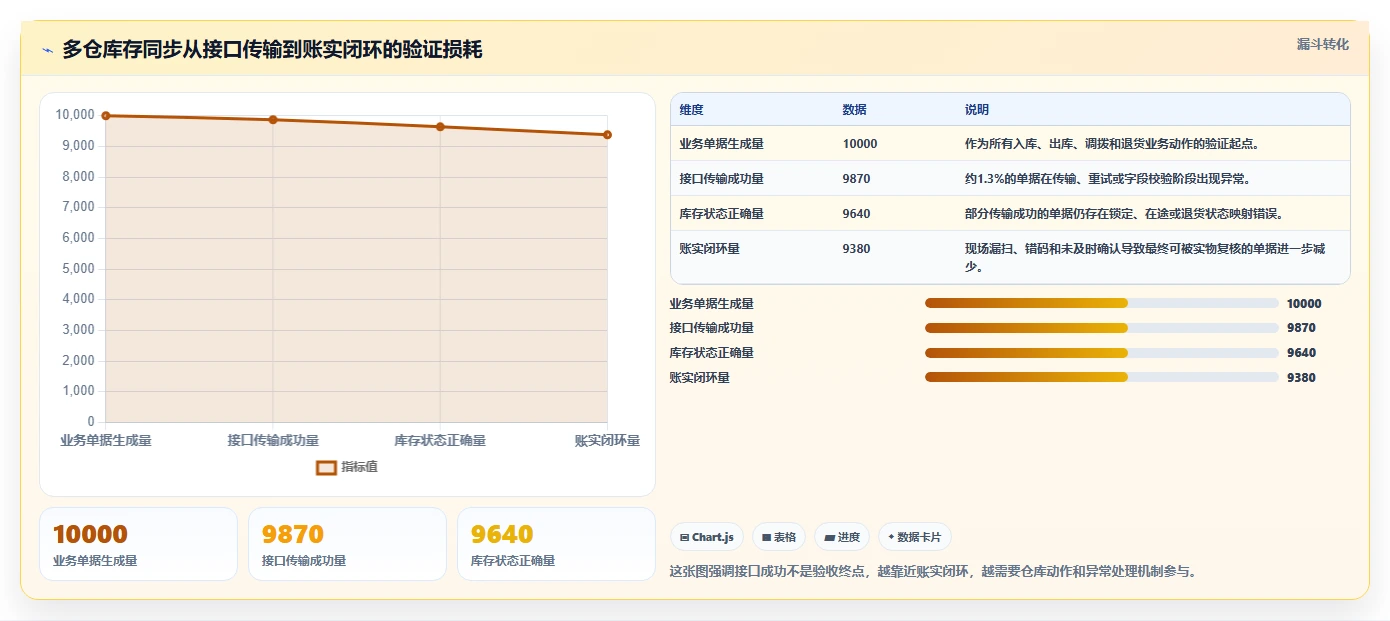This screenshot has width=1390, height=621.
Task: Click the chart data point for 接口传输成功量
Action: tap(273, 120)
